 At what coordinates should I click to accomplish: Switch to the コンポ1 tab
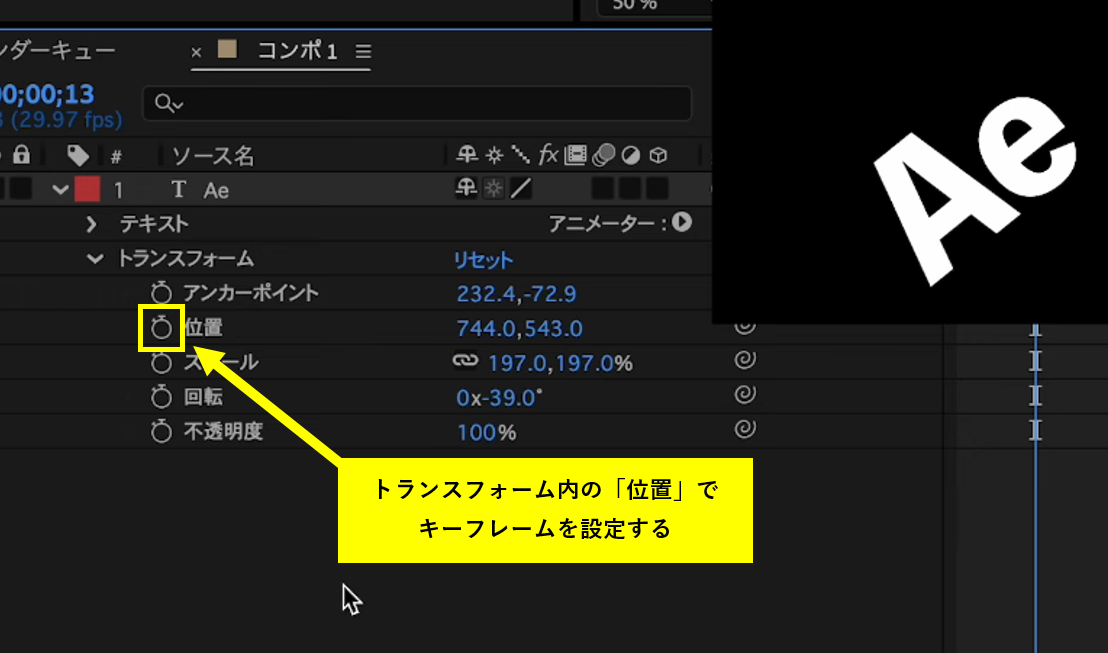click(296, 52)
